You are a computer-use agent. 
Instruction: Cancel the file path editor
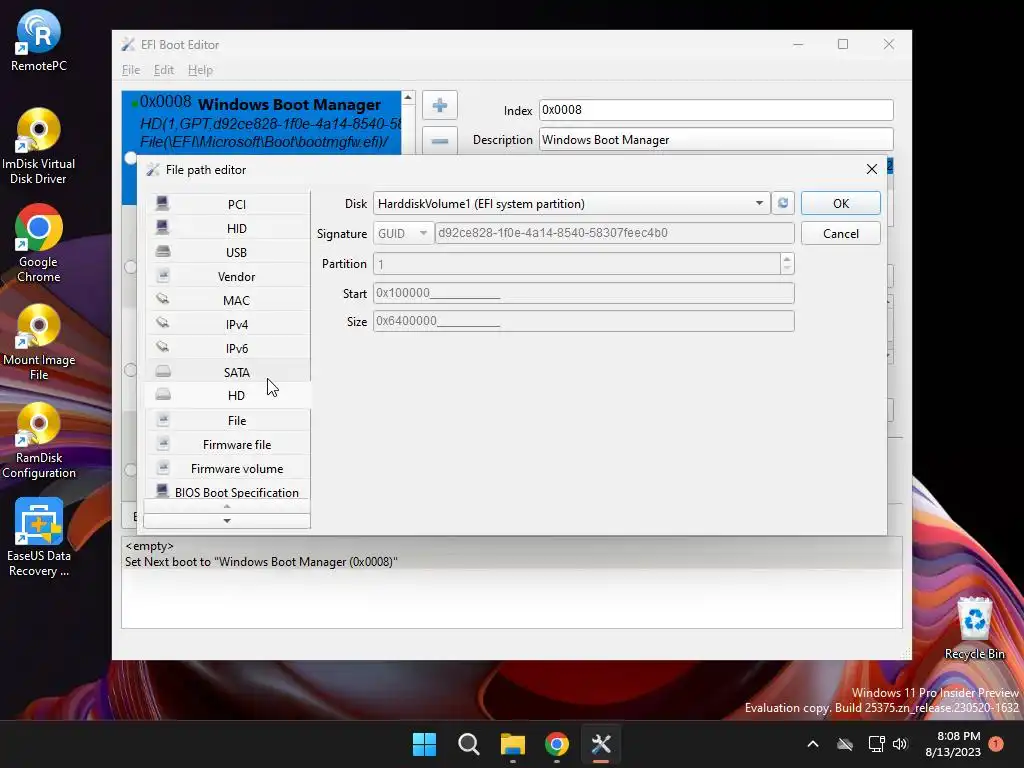(x=840, y=233)
